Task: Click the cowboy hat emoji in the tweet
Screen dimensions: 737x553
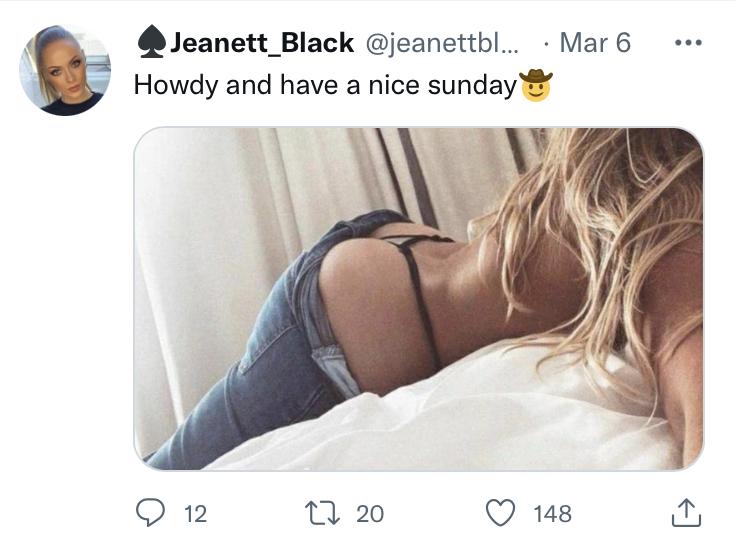Action: 535,85
